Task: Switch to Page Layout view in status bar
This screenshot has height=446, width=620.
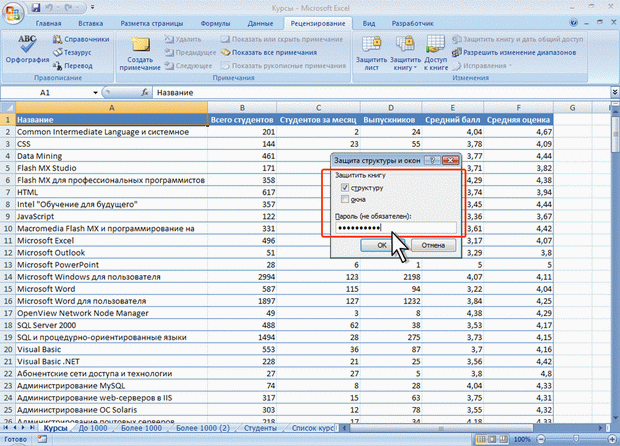Action: 492,439
